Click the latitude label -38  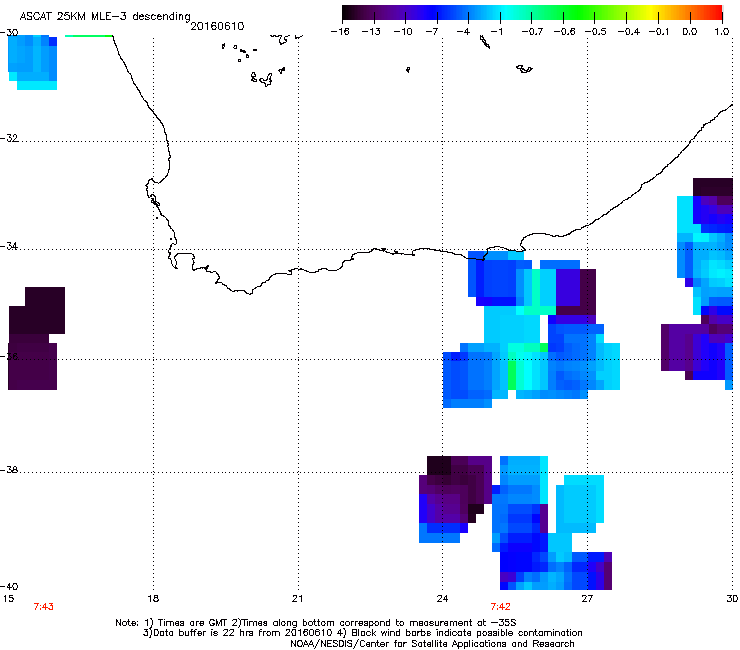(9, 470)
